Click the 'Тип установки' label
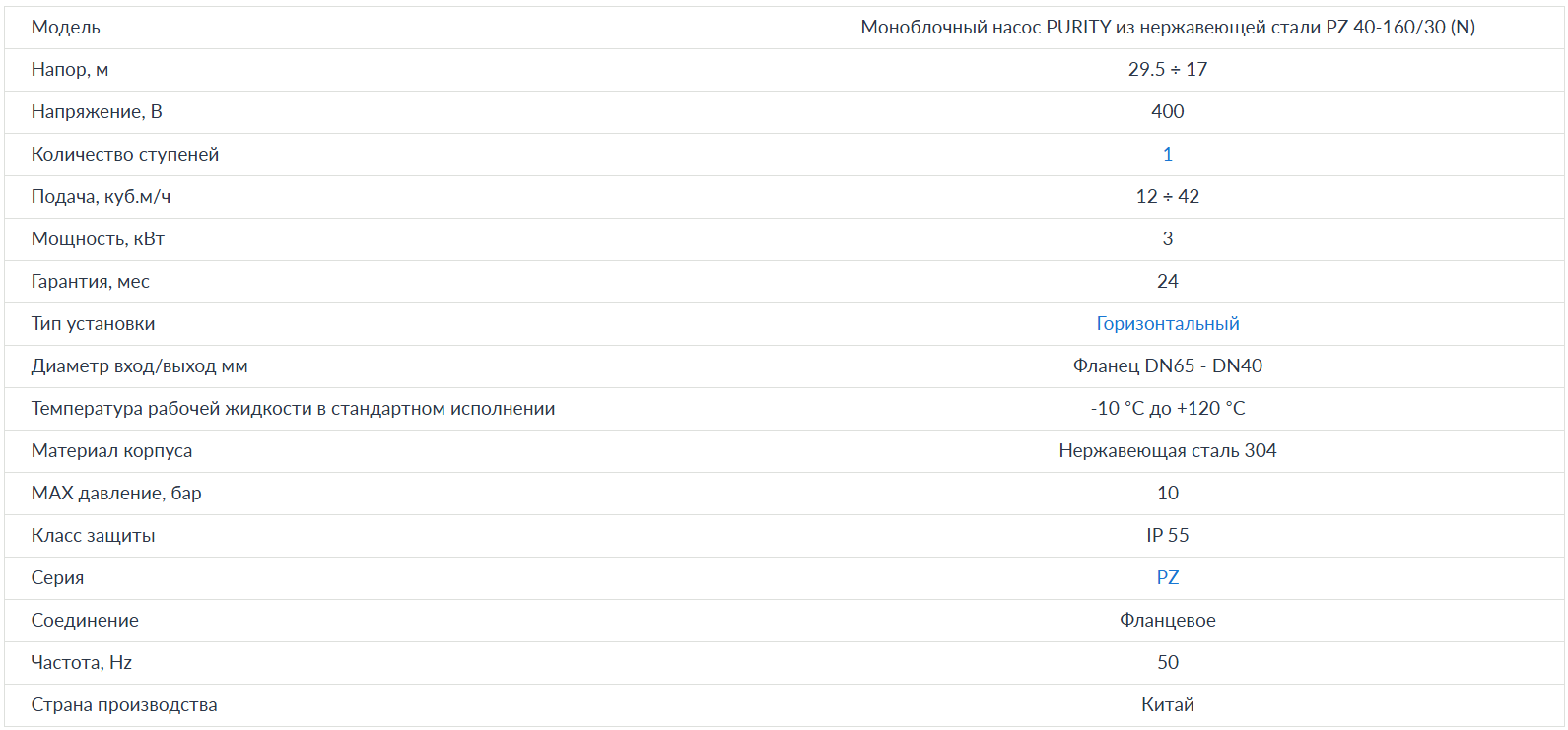1568x730 pixels. click(x=93, y=324)
